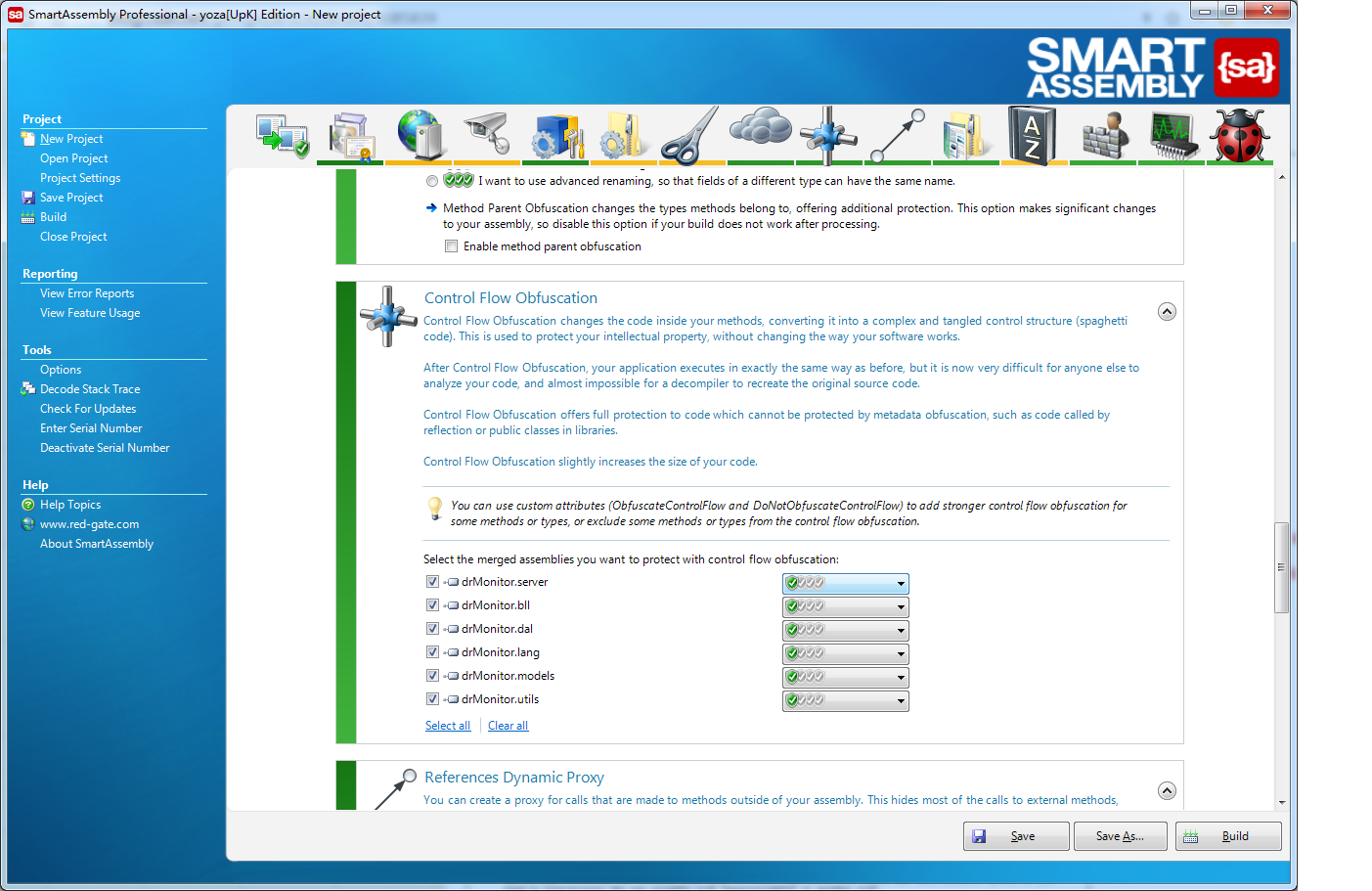
Task: Click the Save As... button
Action: 1122,836
